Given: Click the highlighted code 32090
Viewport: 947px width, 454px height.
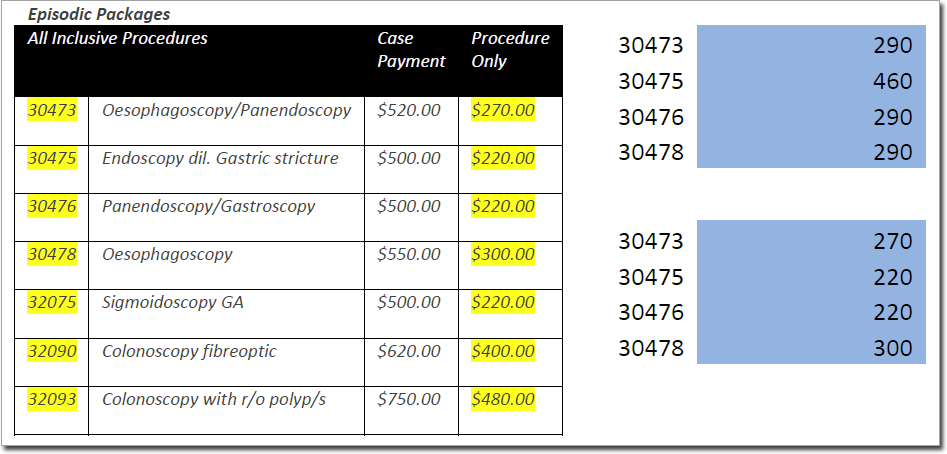Looking at the screenshot, I should (52, 351).
